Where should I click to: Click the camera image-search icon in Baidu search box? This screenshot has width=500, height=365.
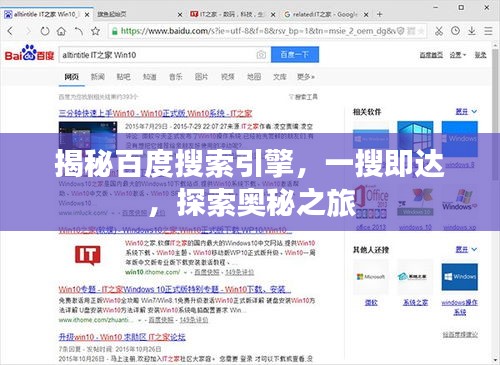[x=261, y=55]
